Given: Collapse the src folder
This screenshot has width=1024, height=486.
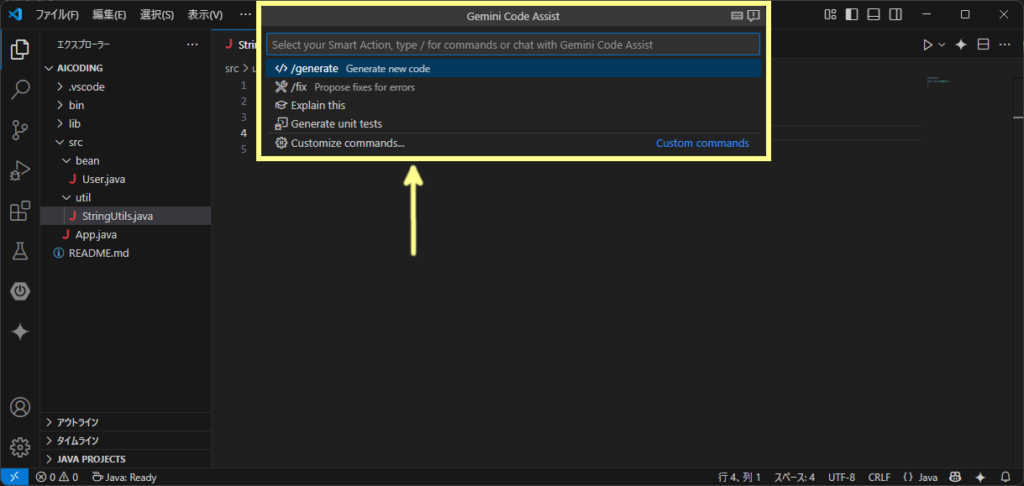Looking at the screenshot, I should click(x=125, y=142).
